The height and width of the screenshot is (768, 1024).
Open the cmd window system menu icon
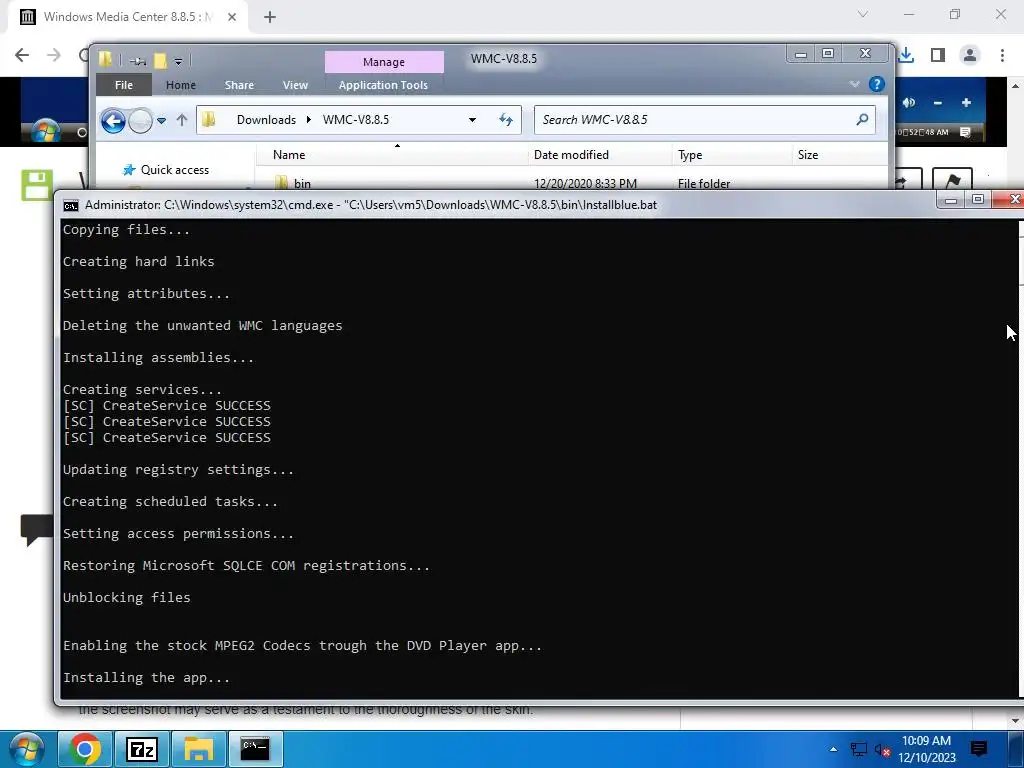(71, 206)
